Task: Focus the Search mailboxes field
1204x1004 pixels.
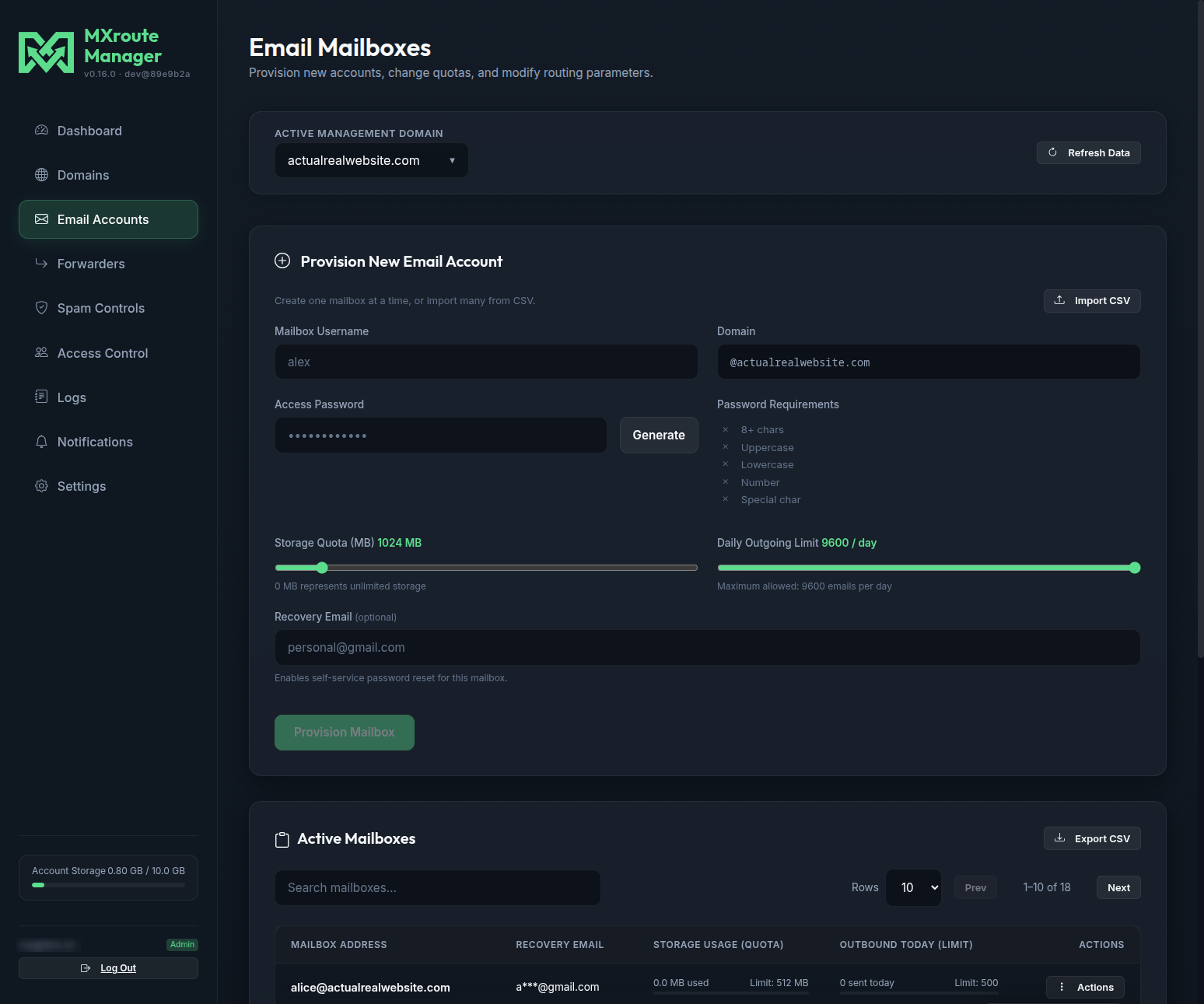Action: point(438,887)
